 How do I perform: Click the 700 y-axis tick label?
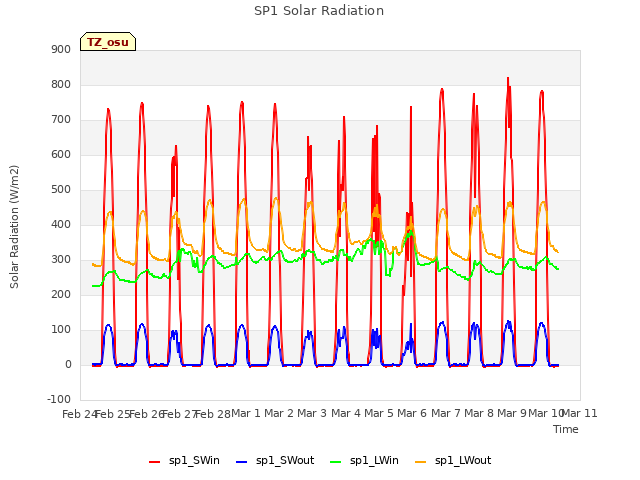point(61,120)
